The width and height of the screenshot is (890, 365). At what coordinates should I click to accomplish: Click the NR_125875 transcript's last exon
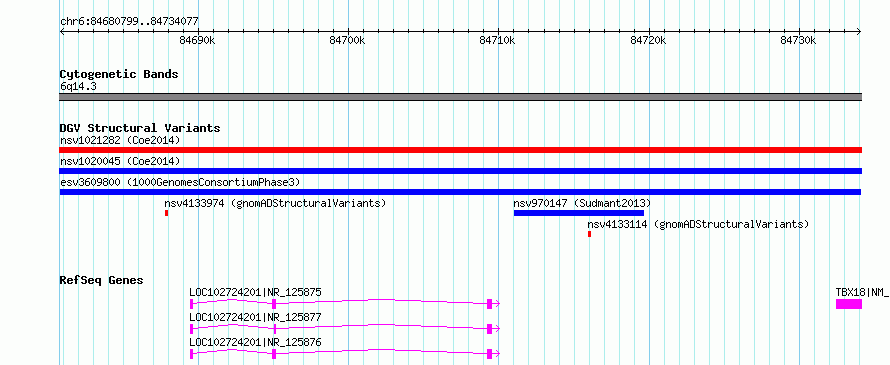pyautogui.click(x=489, y=304)
